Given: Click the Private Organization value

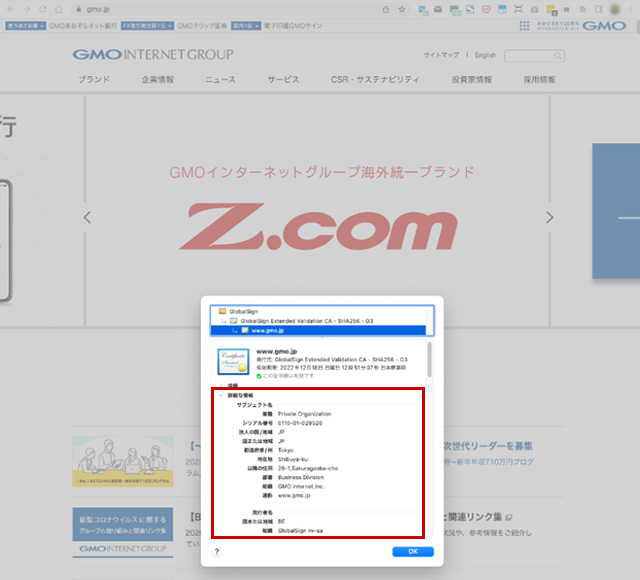Looking at the screenshot, I should point(304,414).
